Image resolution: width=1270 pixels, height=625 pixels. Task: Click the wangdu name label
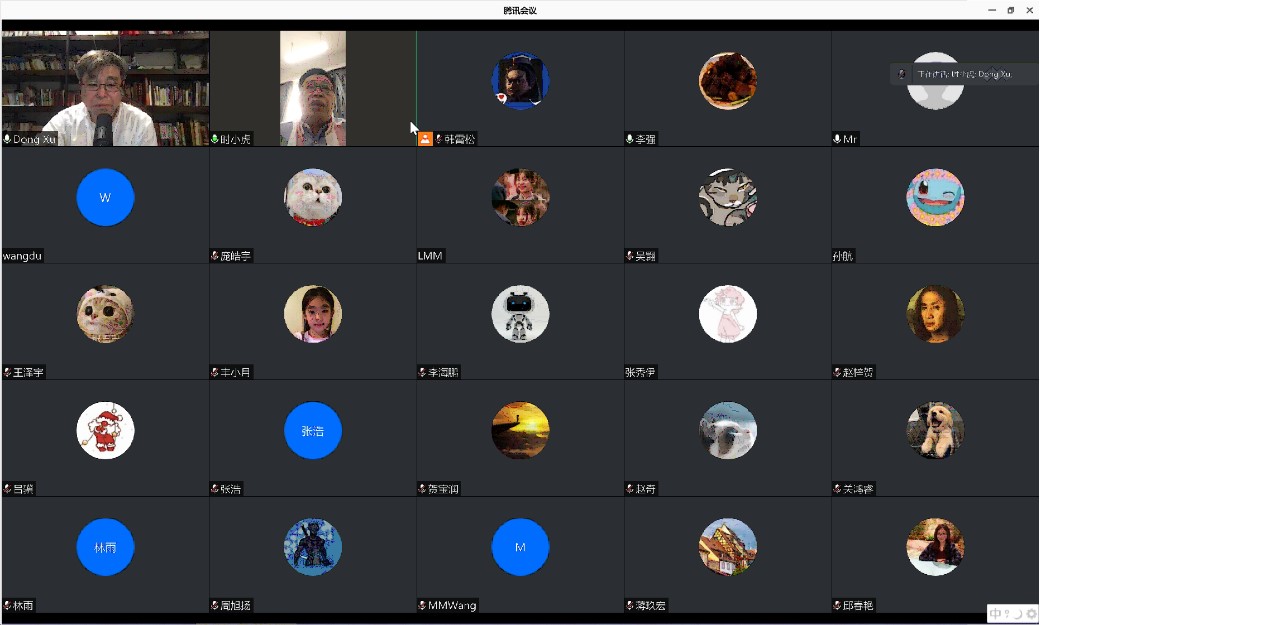[22, 256]
